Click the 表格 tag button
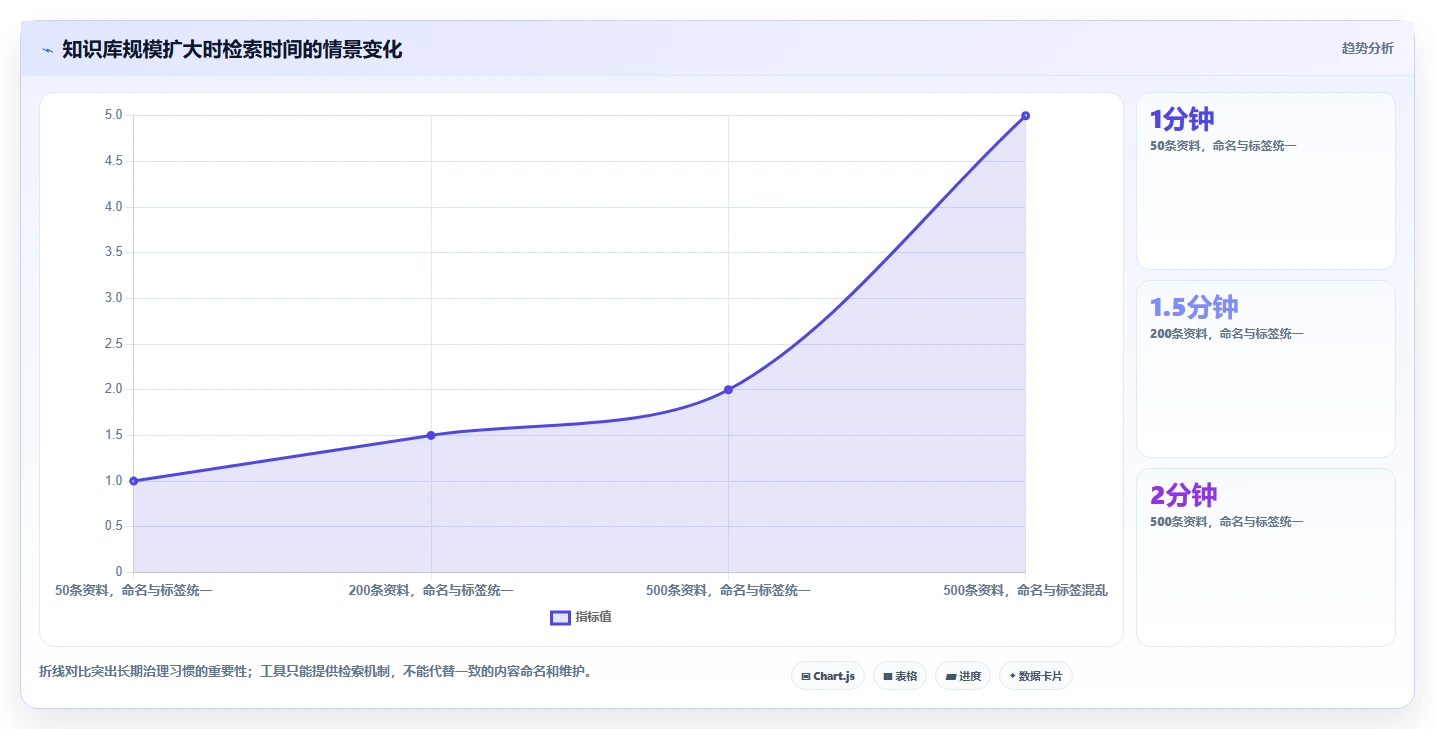Screen dimensions: 1435x729 coord(900,676)
